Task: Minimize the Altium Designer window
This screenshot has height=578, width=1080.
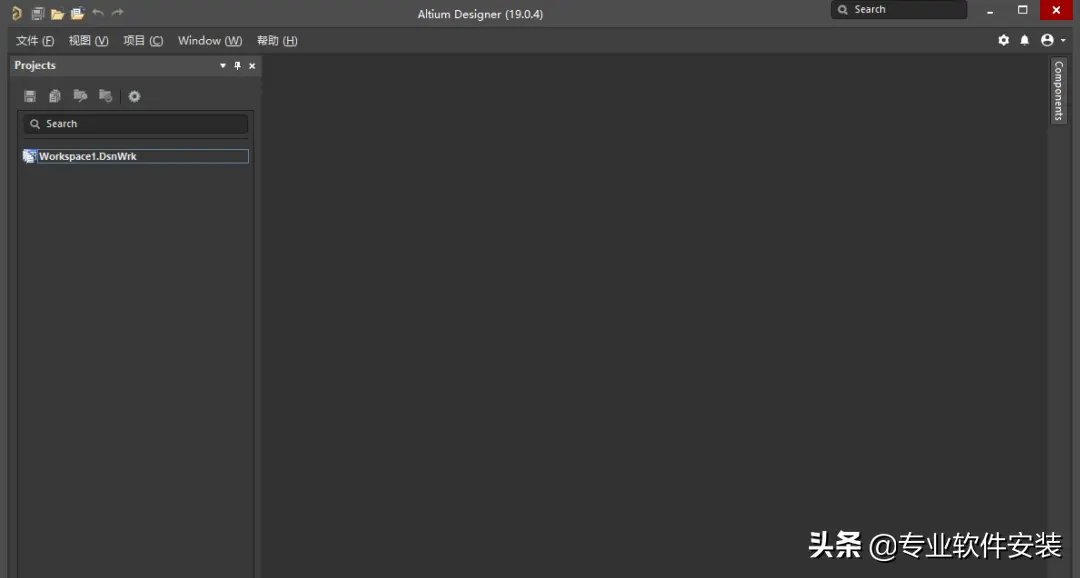Action: [x=990, y=11]
